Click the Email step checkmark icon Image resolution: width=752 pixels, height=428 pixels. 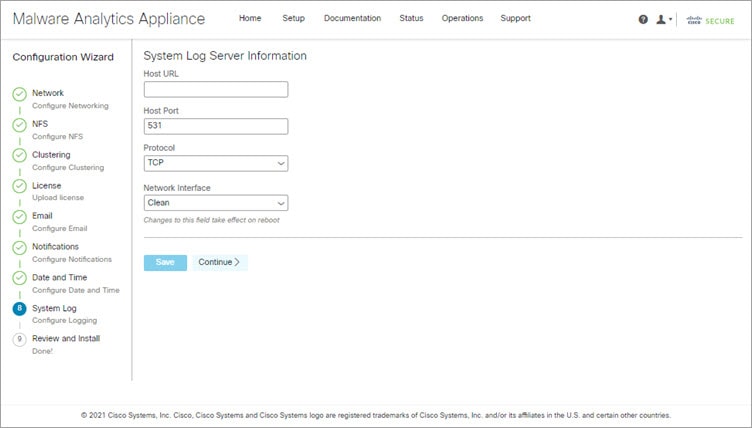click(20, 217)
